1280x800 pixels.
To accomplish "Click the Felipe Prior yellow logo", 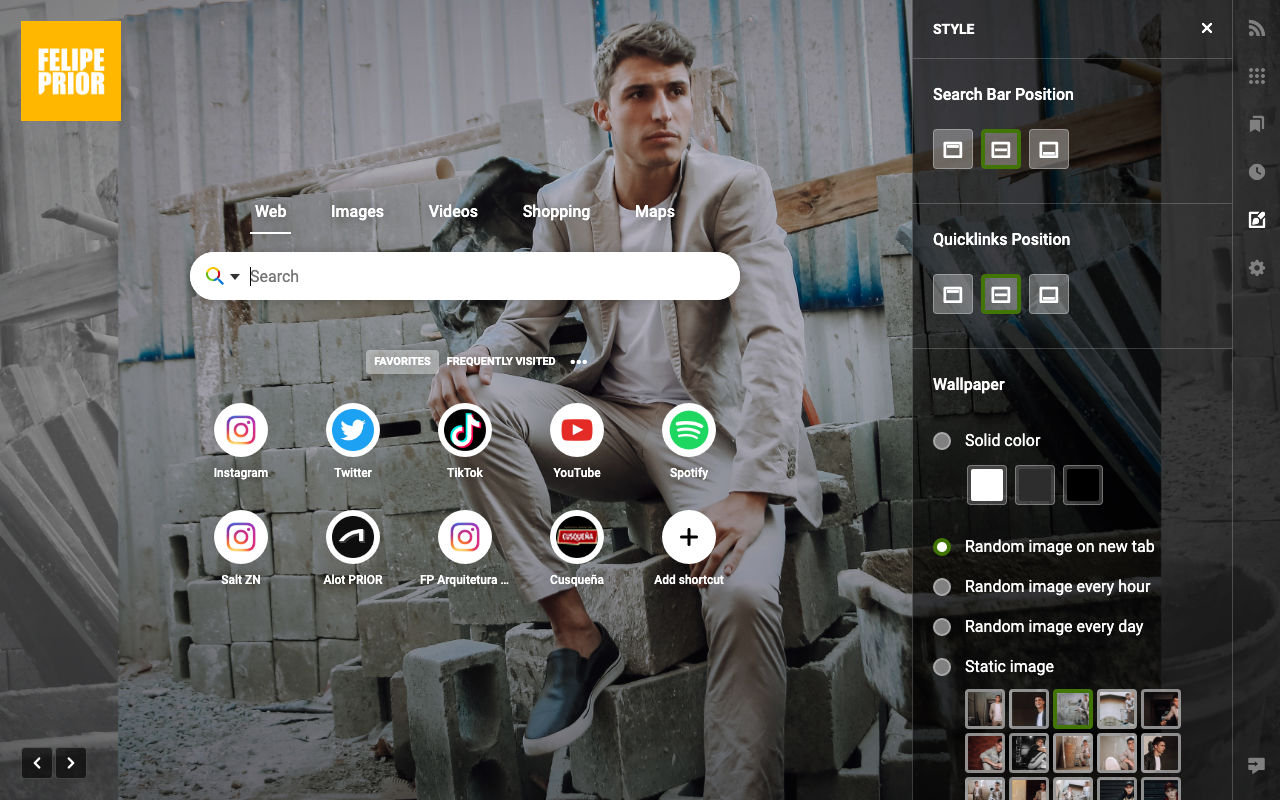I will coord(71,71).
